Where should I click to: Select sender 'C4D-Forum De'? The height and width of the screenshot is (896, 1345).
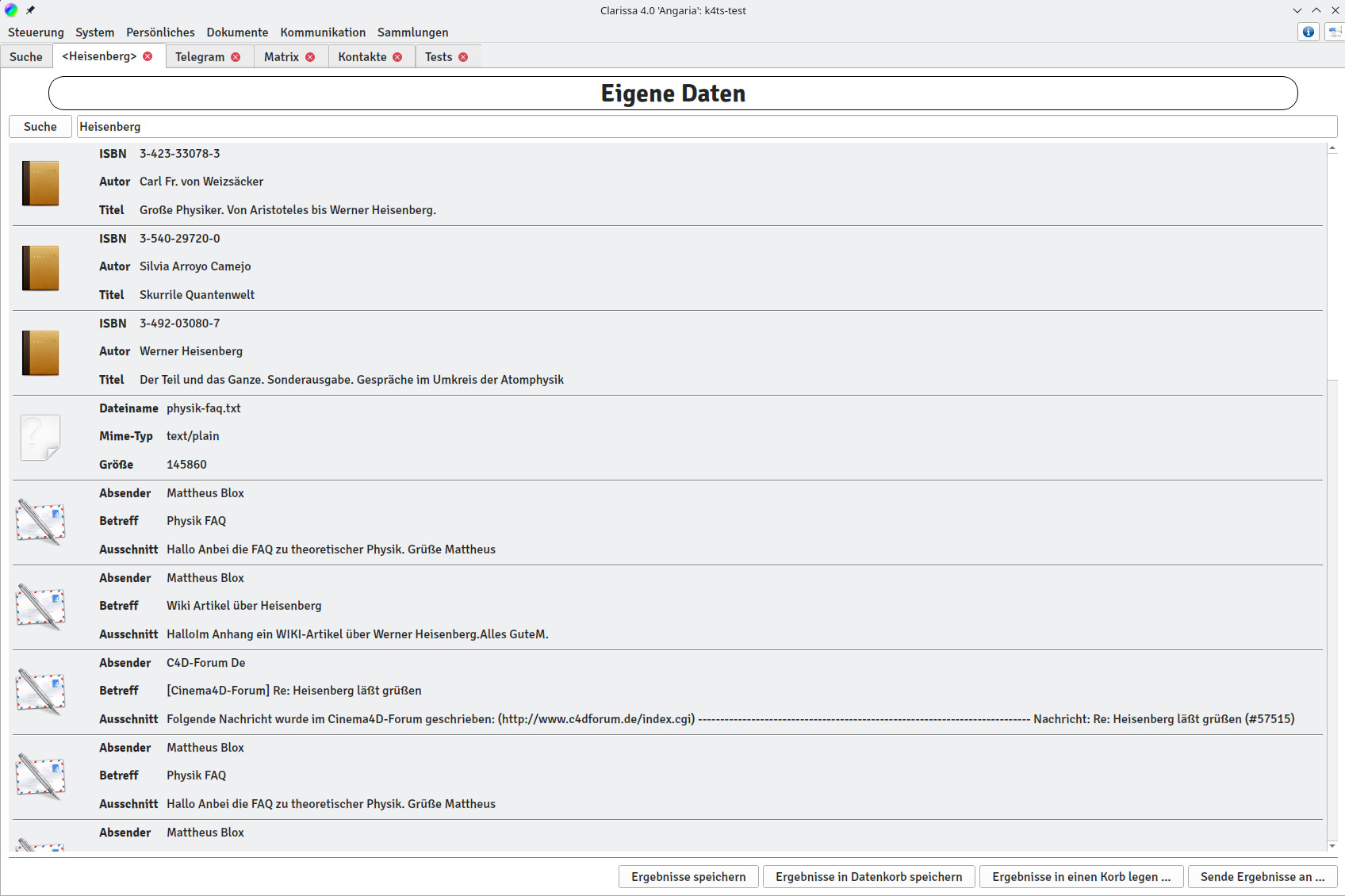click(206, 663)
